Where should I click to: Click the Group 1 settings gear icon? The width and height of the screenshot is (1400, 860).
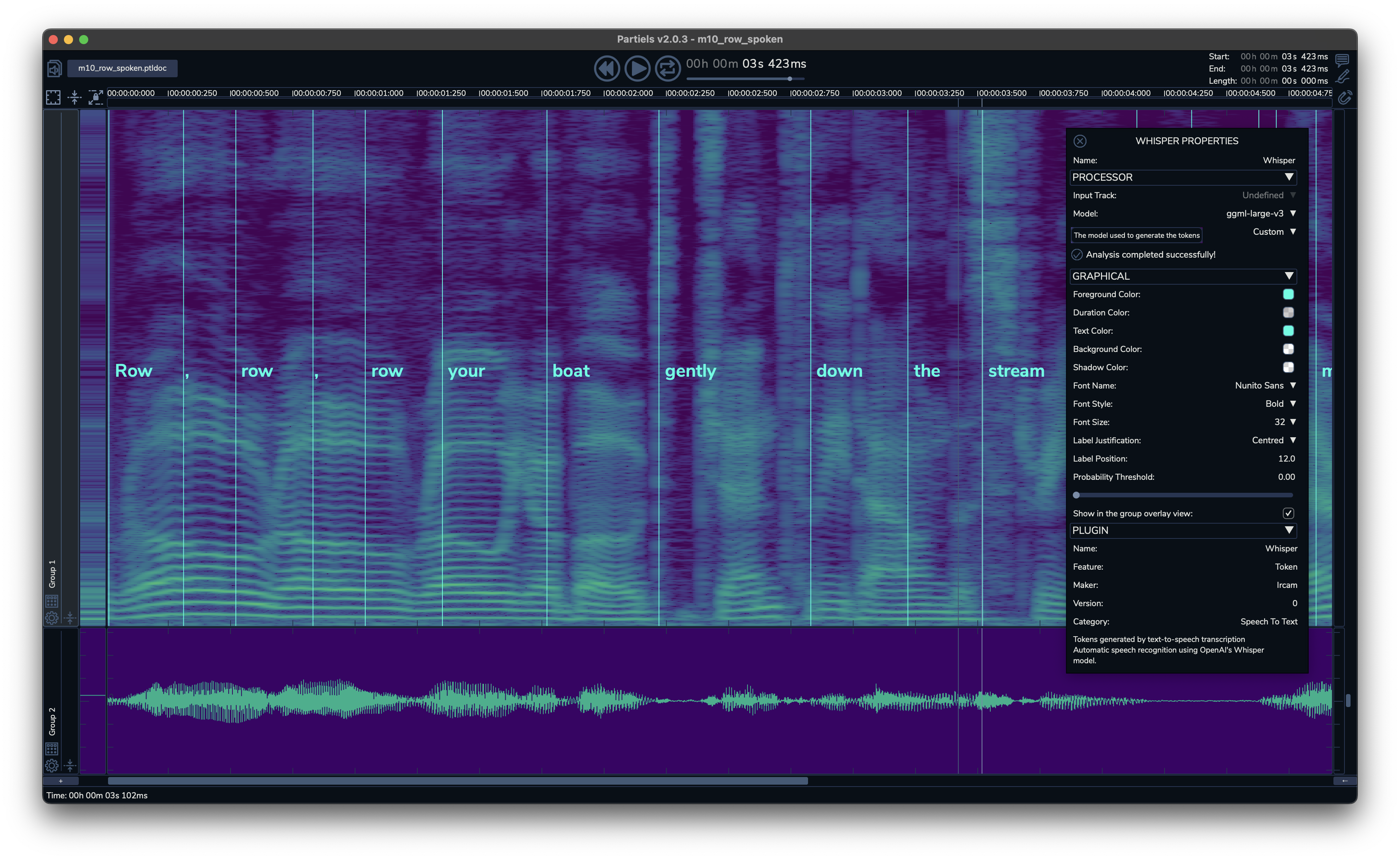tap(53, 616)
